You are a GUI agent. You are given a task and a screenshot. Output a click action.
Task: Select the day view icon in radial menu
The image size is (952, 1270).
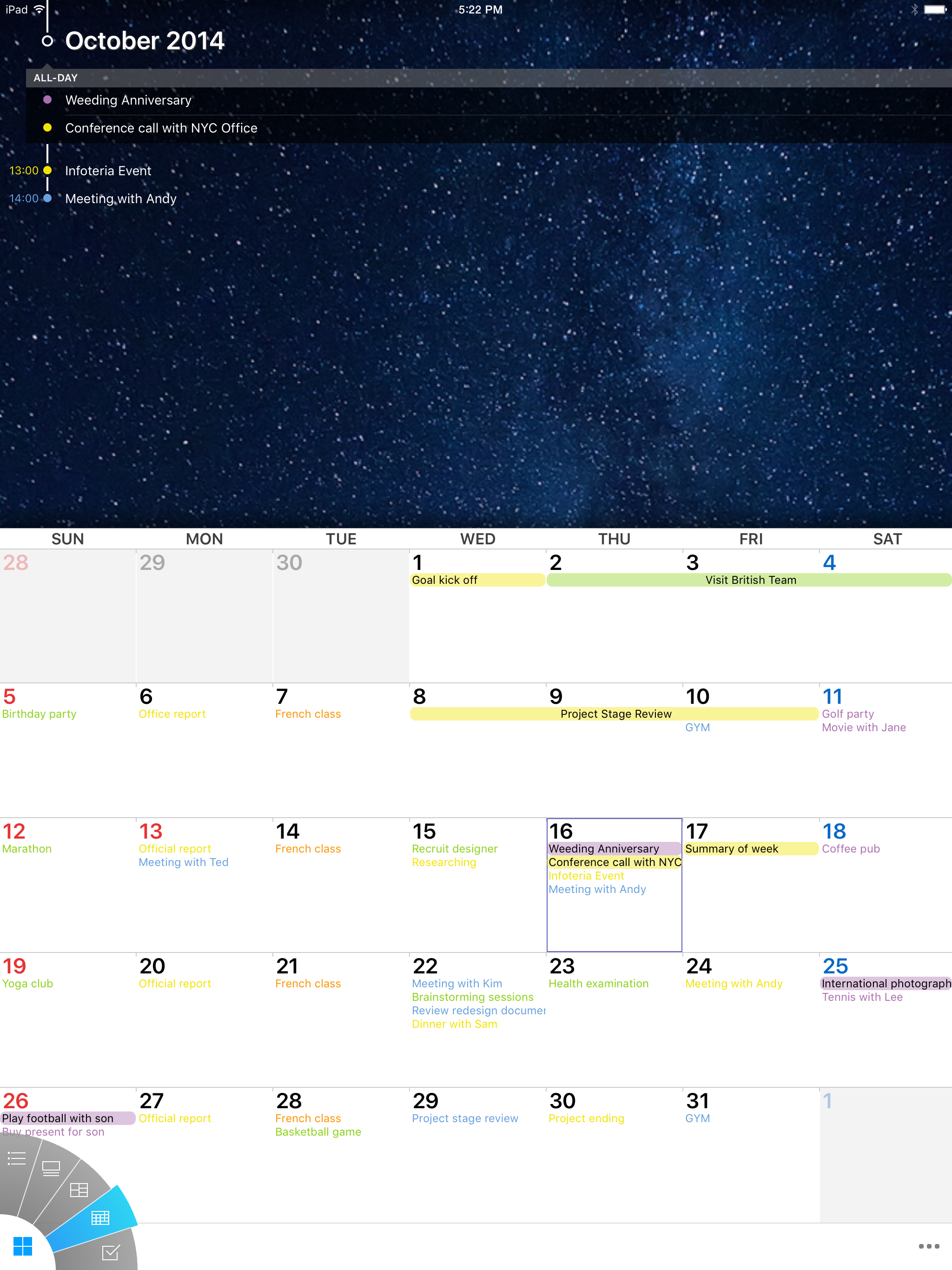(51, 1168)
